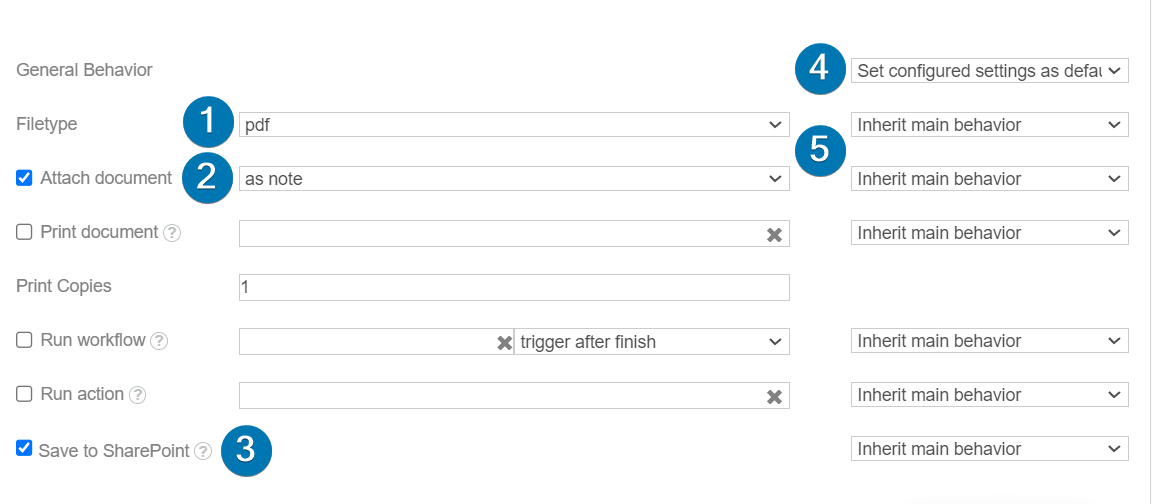Click the Print Copies input field
The height and width of the screenshot is (504, 1154).
coord(514,287)
